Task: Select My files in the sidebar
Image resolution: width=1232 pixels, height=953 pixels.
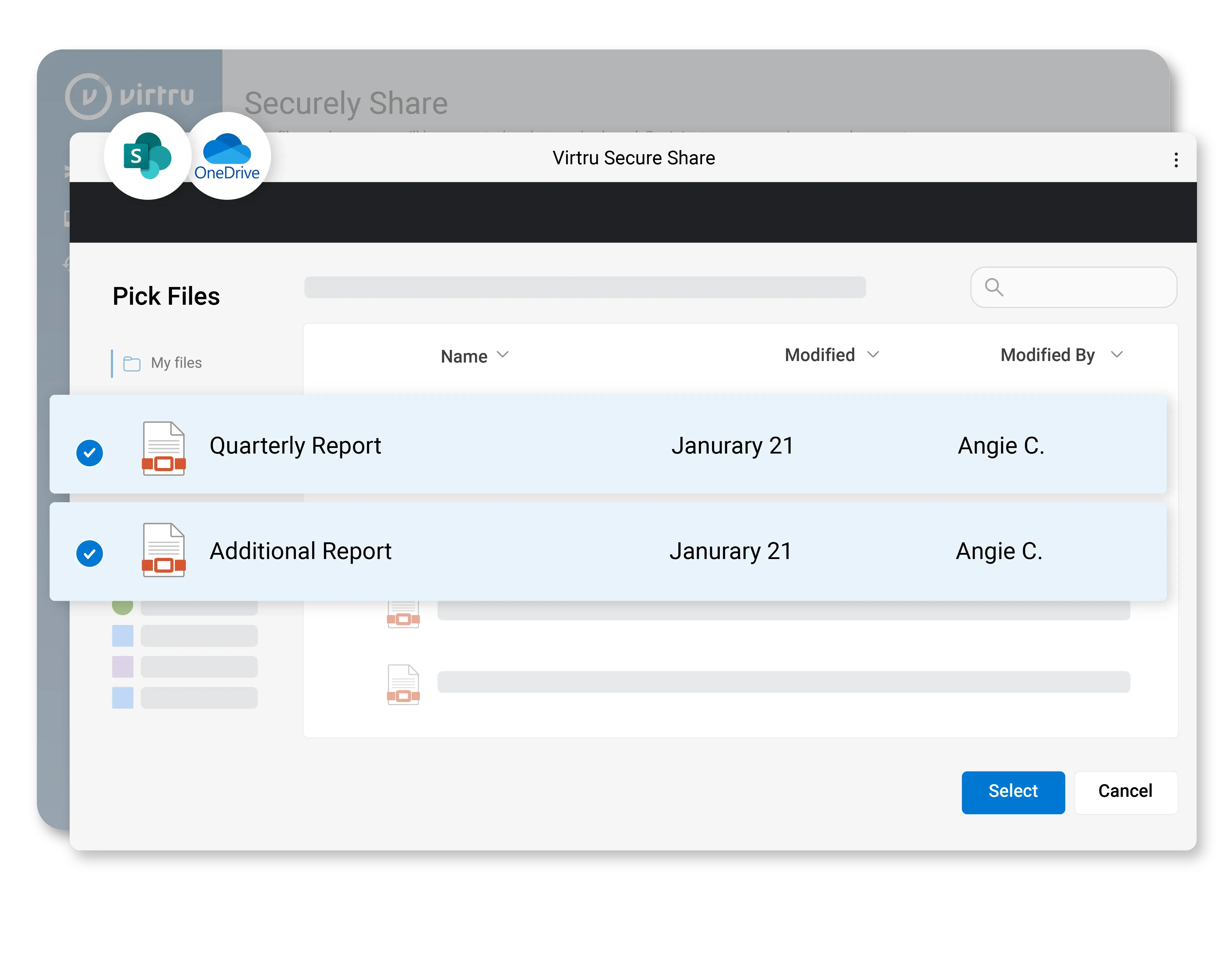Action: pos(176,363)
